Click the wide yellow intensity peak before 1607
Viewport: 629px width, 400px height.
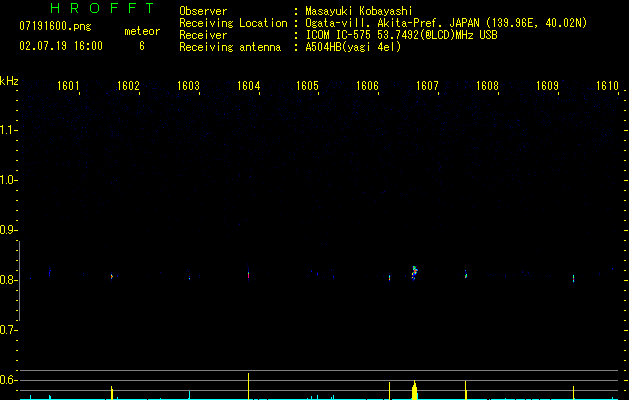point(414,390)
